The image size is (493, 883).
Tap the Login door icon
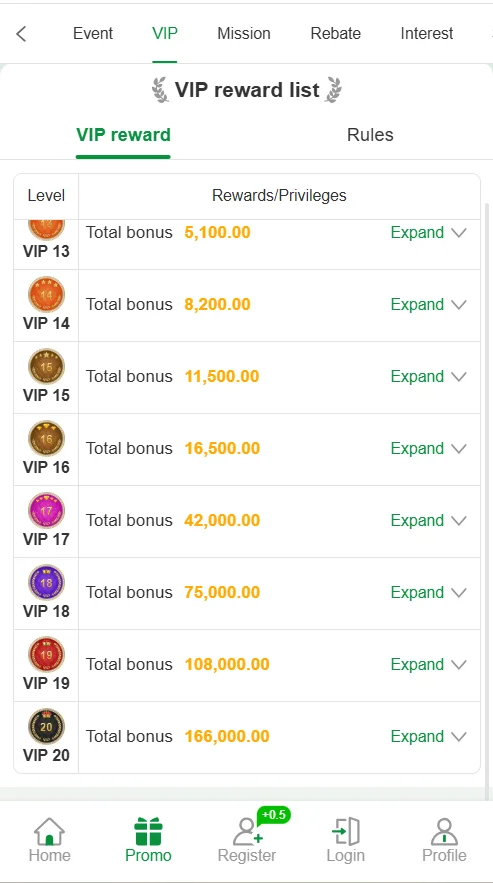345,832
